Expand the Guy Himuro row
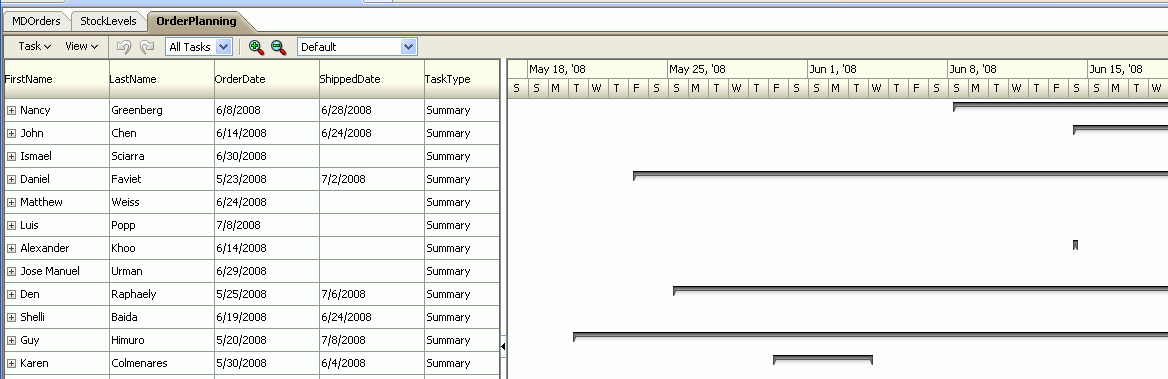1168x379 pixels. [11, 341]
